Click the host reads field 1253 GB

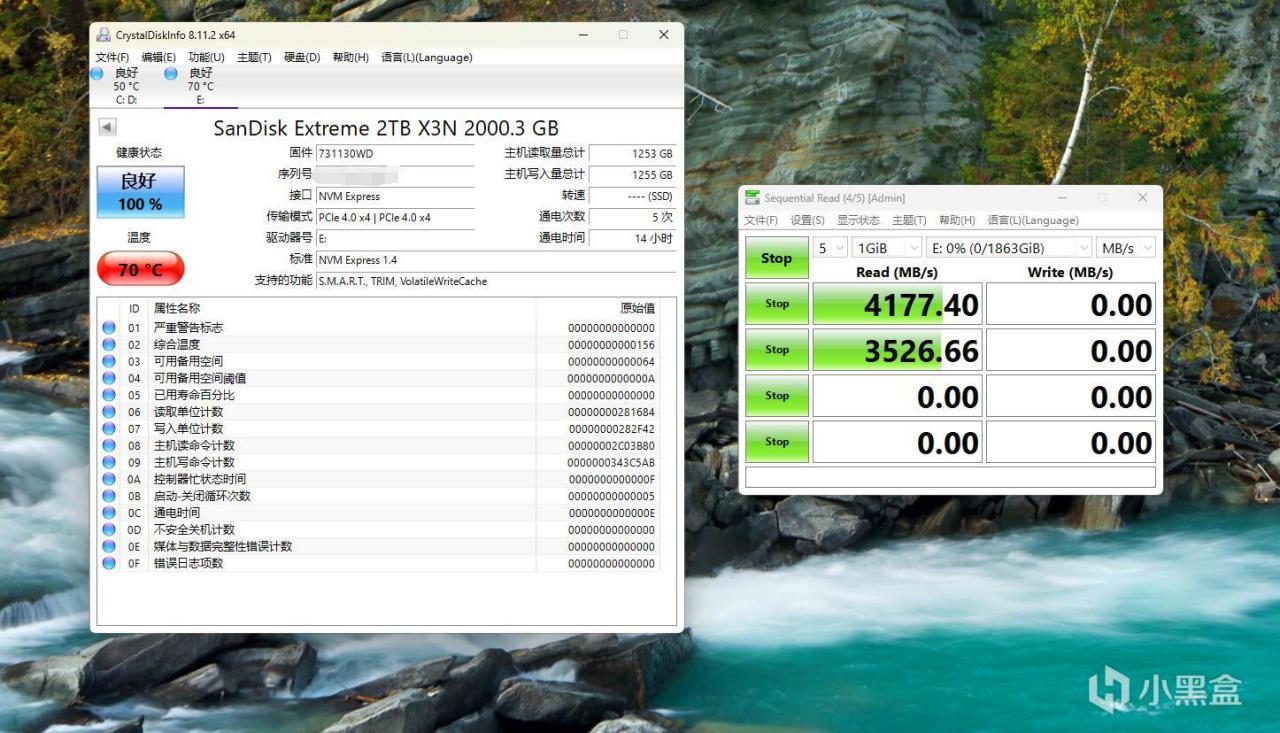tap(632, 154)
